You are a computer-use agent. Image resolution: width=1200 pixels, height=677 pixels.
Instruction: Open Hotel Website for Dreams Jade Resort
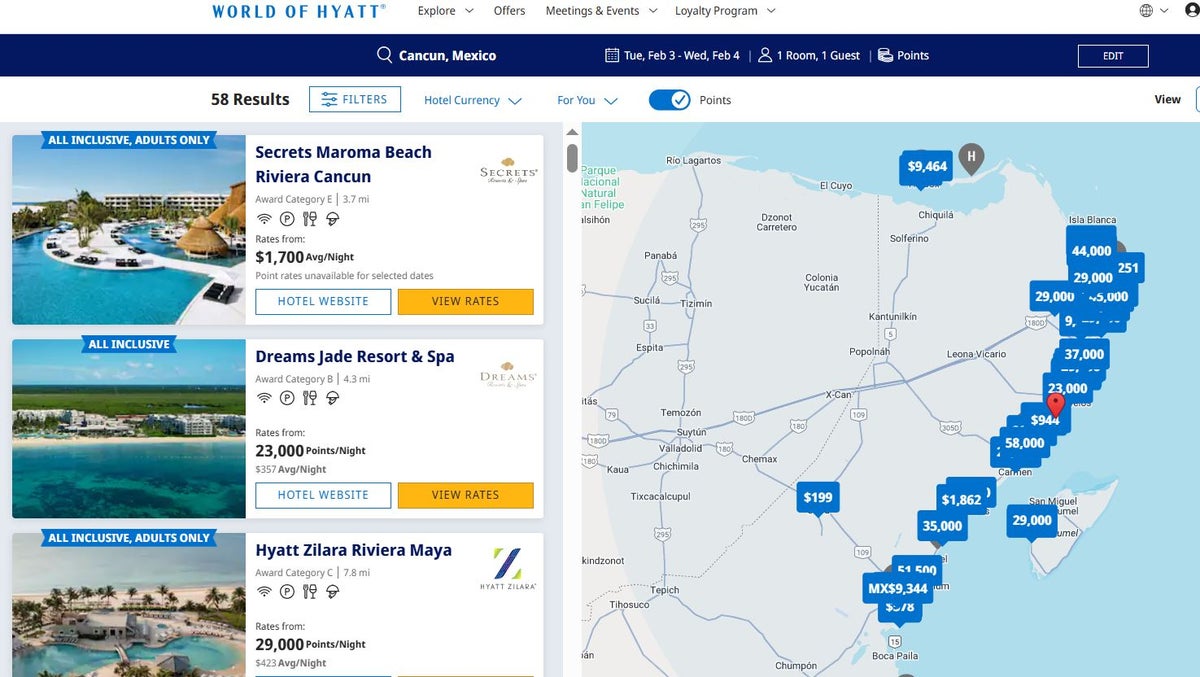323,495
